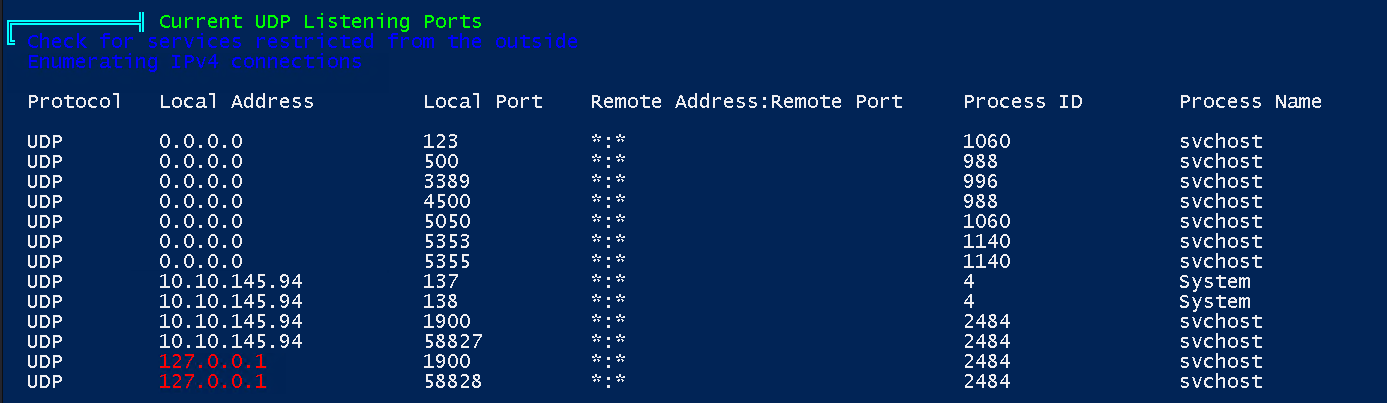Click local port 123 in the list
The width and height of the screenshot is (1387, 403).
pyautogui.click(x=441, y=141)
